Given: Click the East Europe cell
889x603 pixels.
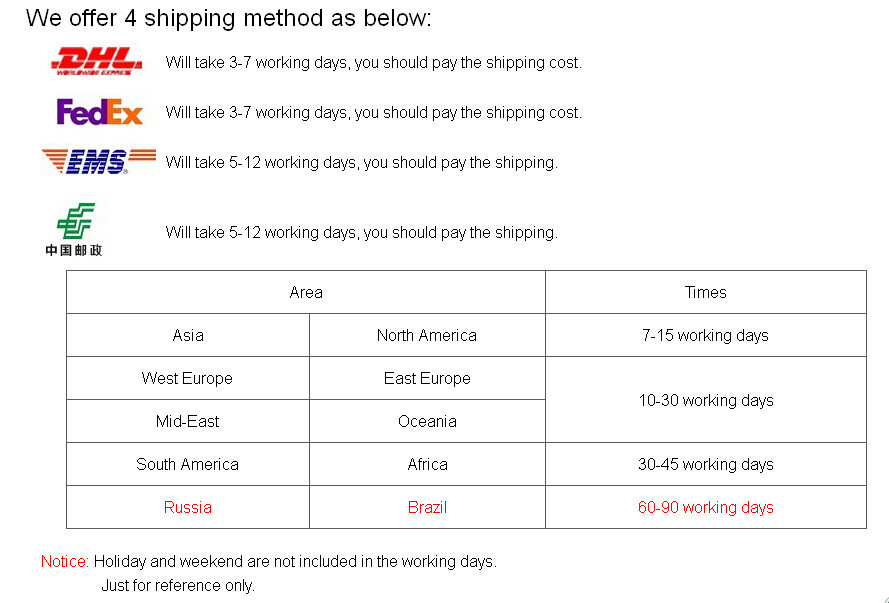Looking at the screenshot, I should (427, 379).
